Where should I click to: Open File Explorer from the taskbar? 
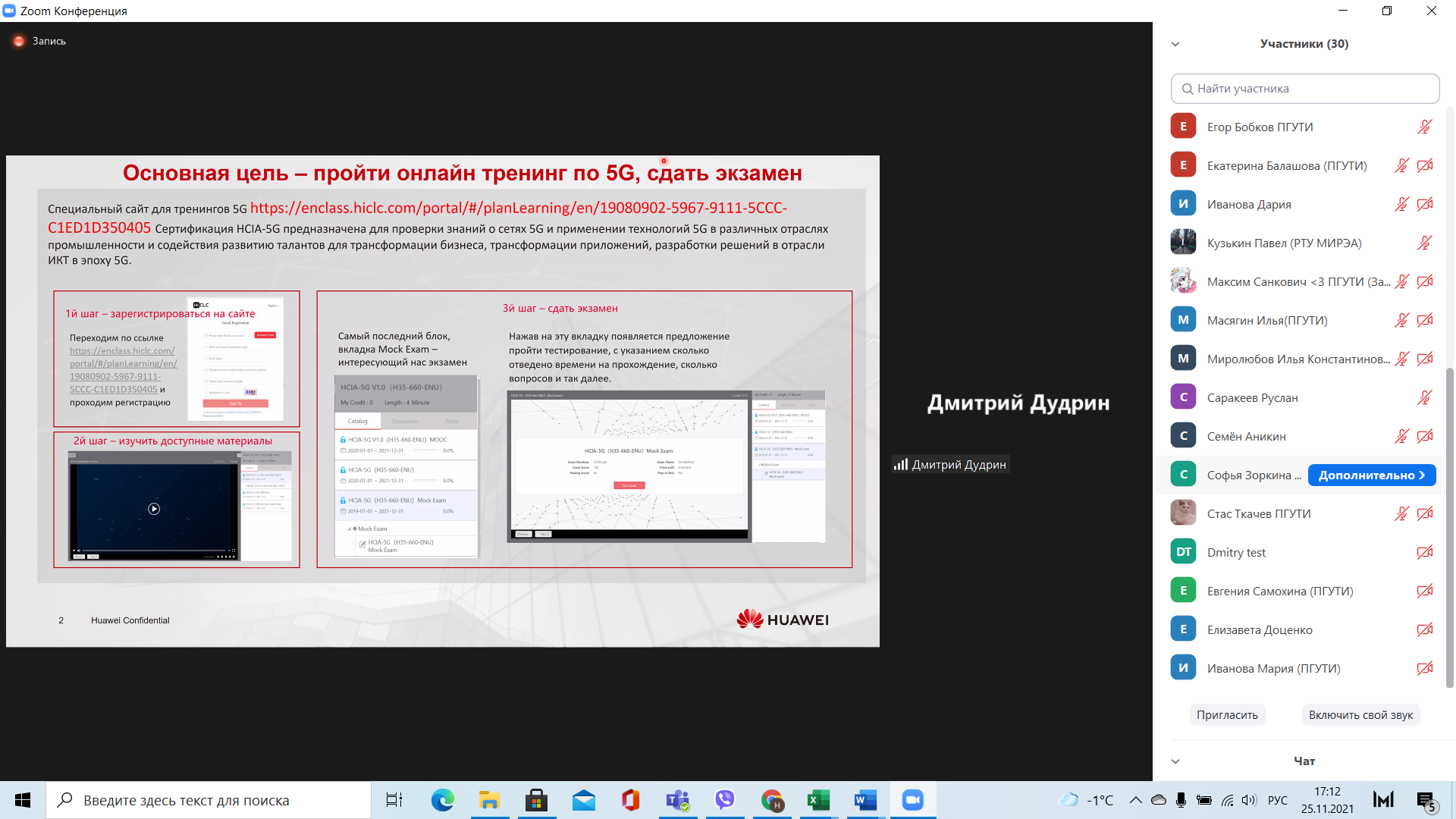(x=489, y=800)
